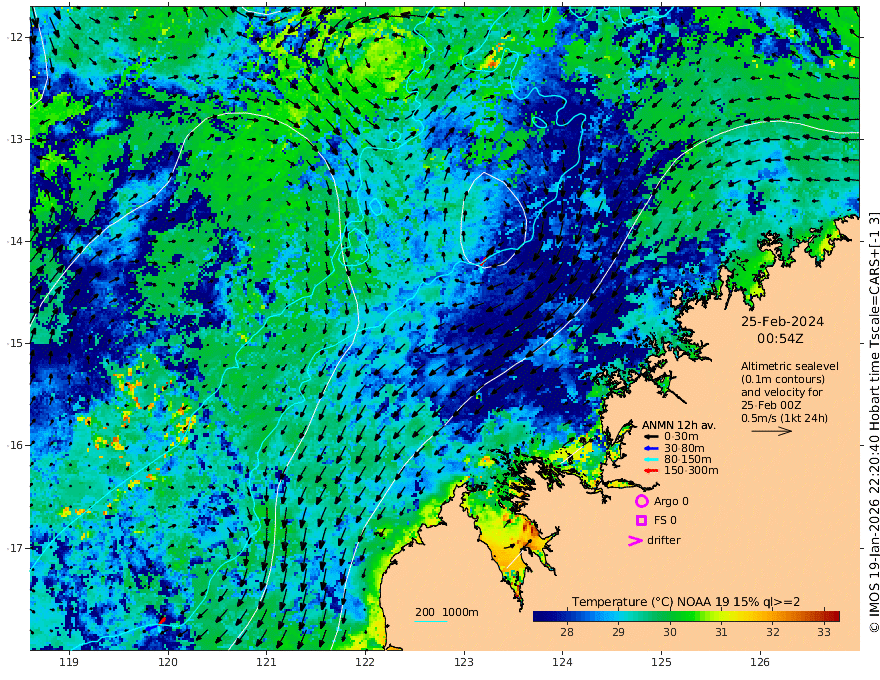Click the FS 0 label
Screen dimensions: 880x680
click(x=665, y=521)
